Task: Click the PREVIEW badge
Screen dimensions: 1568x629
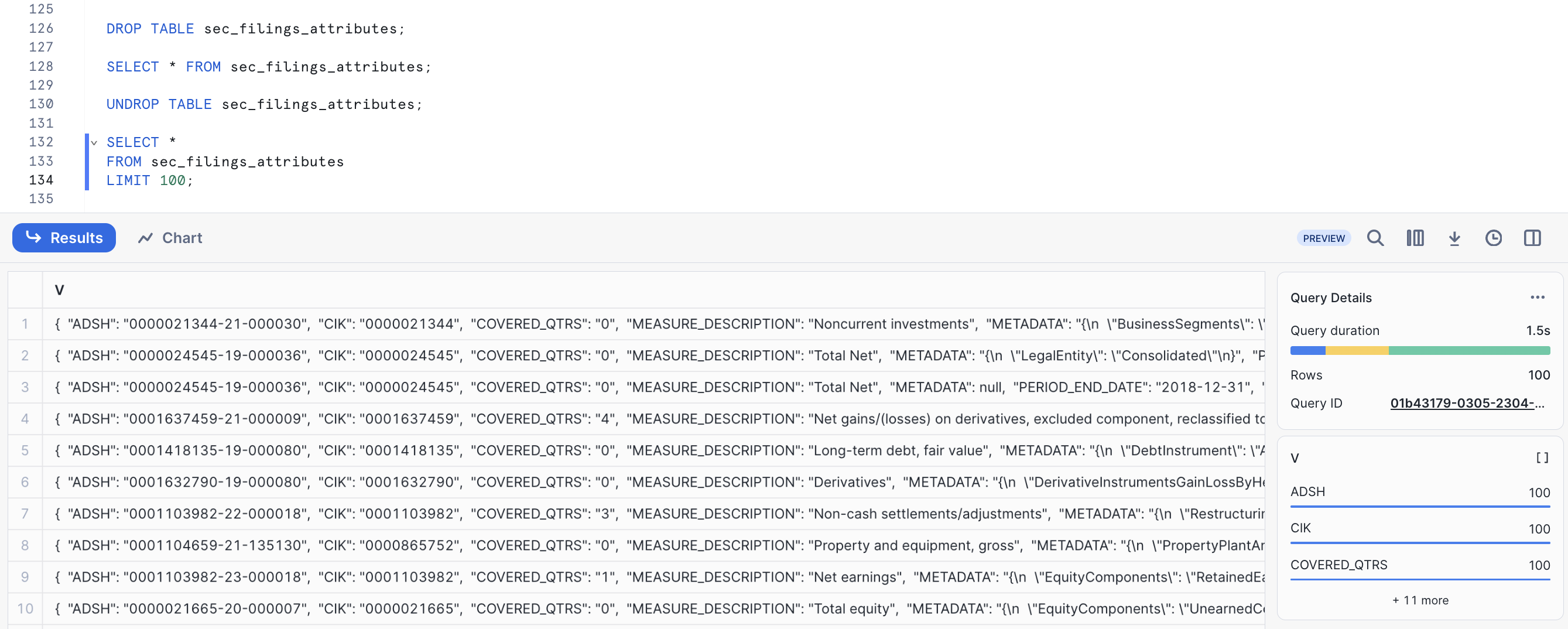Action: click(x=1323, y=238)
